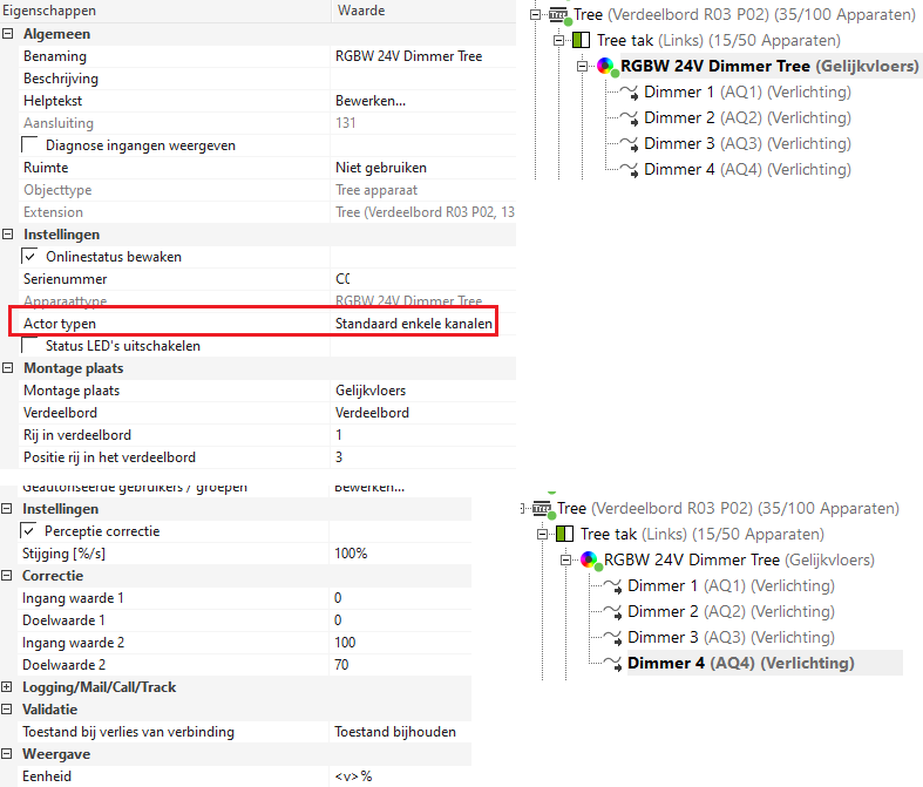Collapse the Instellingen section above Onlinestatus bewaken

pos(8,234)
